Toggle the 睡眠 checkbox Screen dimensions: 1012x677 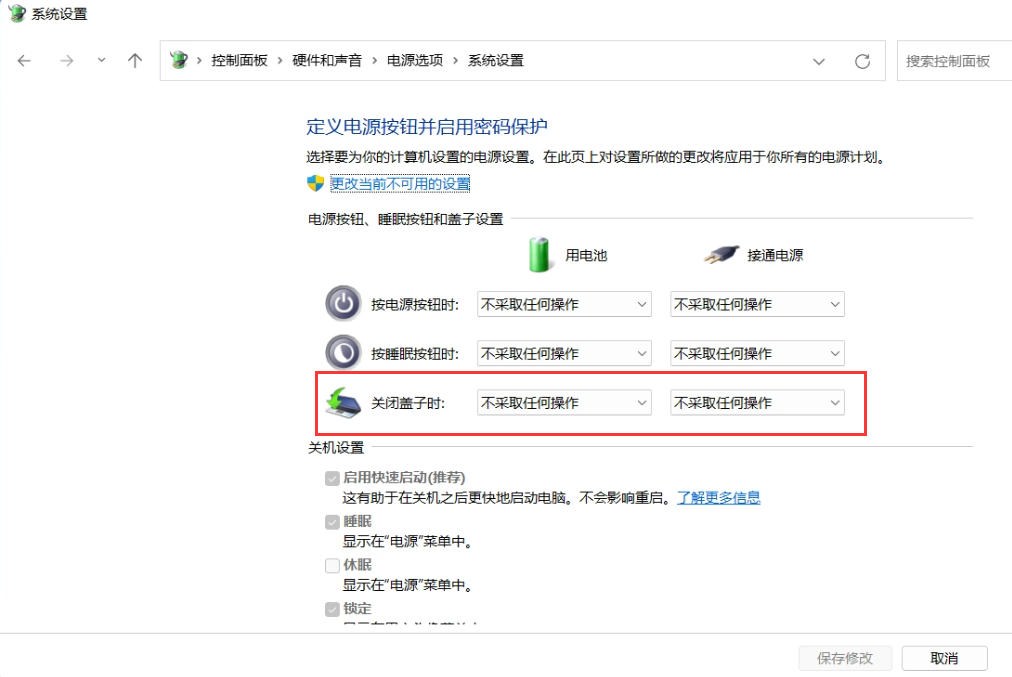333,520
